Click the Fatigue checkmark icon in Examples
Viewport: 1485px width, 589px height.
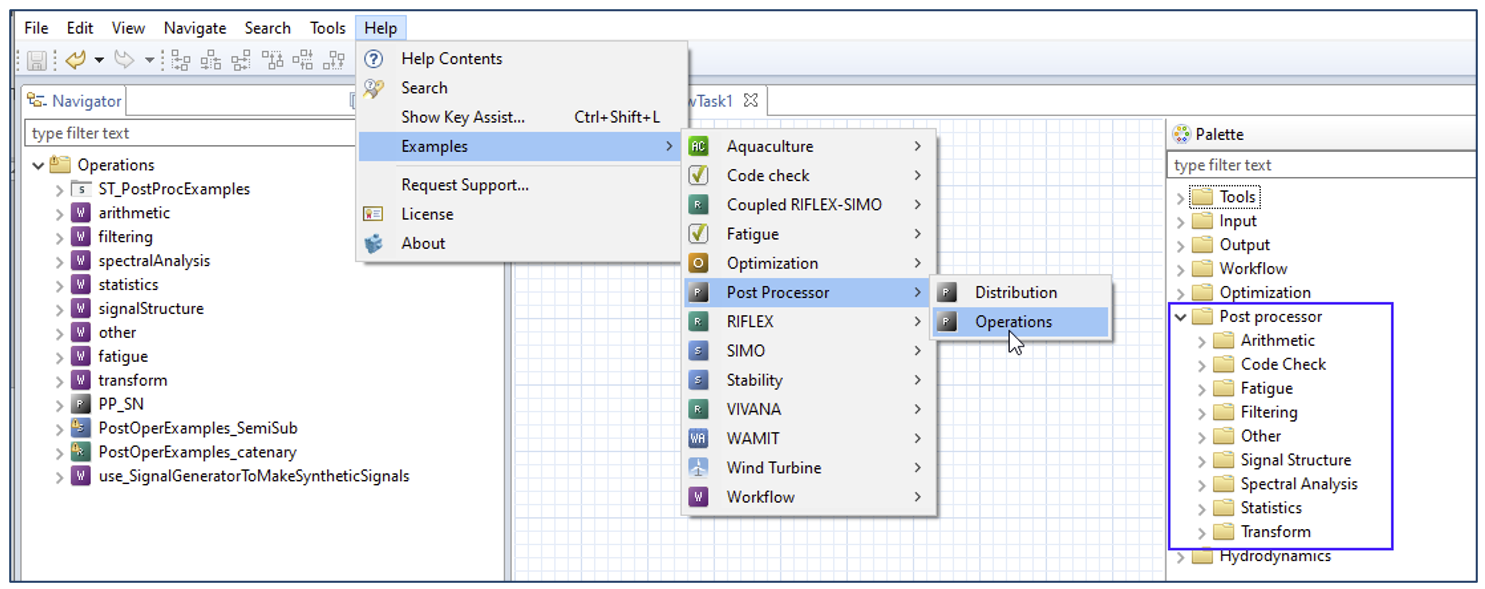click(698, 234)
